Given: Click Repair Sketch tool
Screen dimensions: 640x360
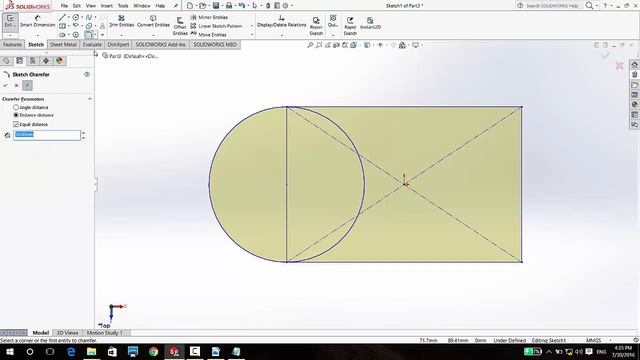Looking at the screenshot, I should pos(316,26).
